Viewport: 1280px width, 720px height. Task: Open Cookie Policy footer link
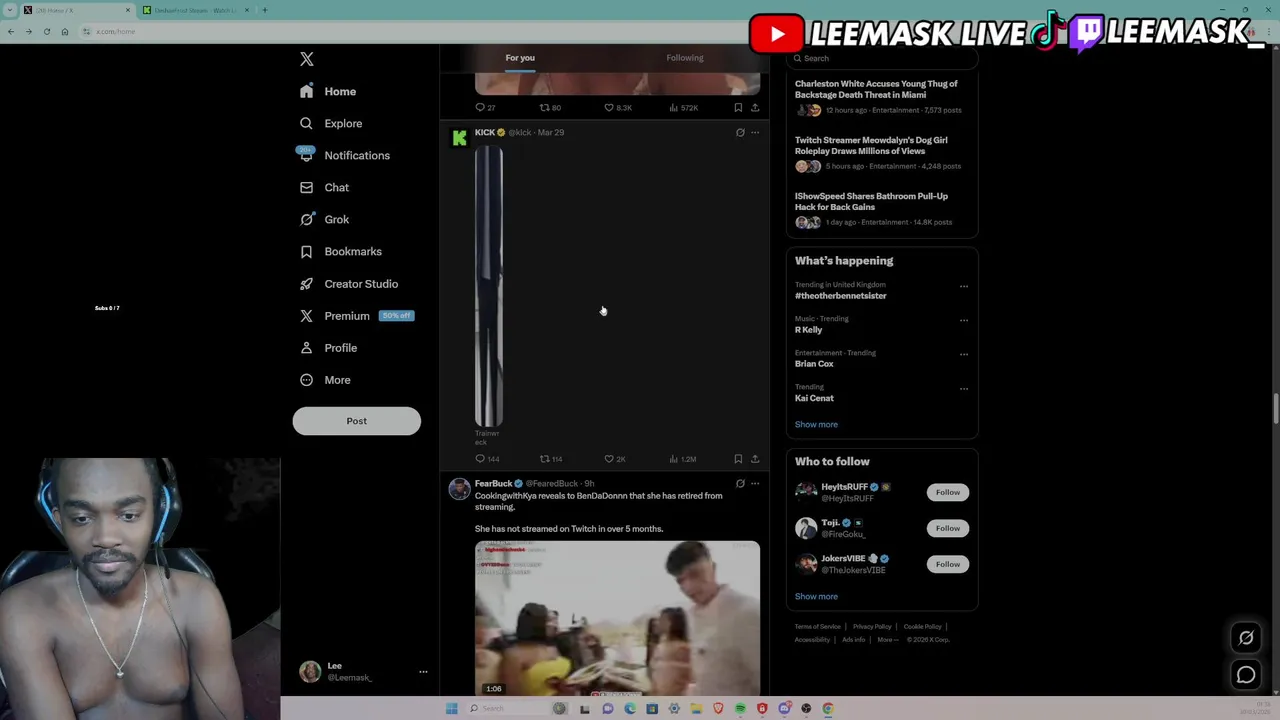pyautogui.click(x=922, y=627)
